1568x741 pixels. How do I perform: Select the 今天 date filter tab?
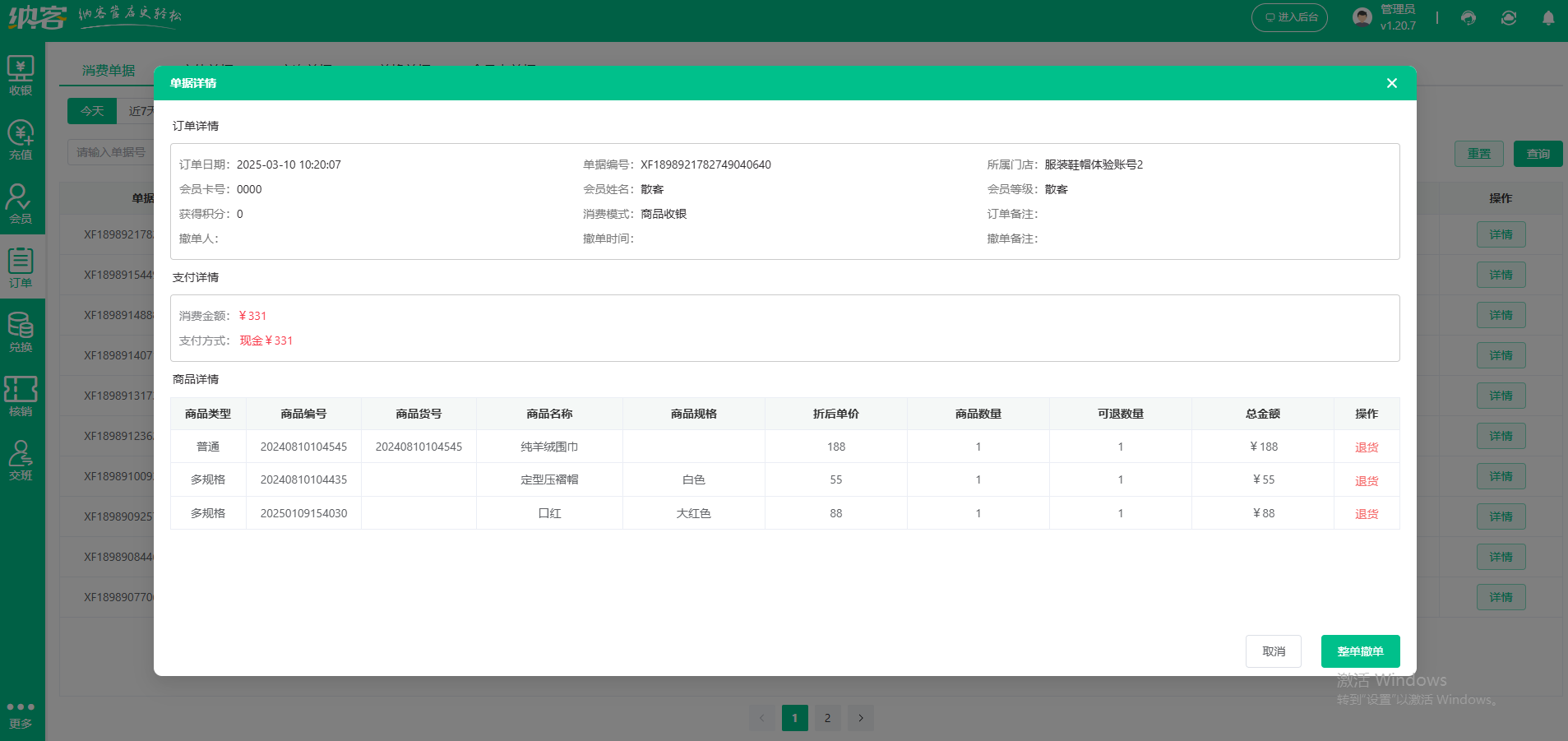coord(91,110)
